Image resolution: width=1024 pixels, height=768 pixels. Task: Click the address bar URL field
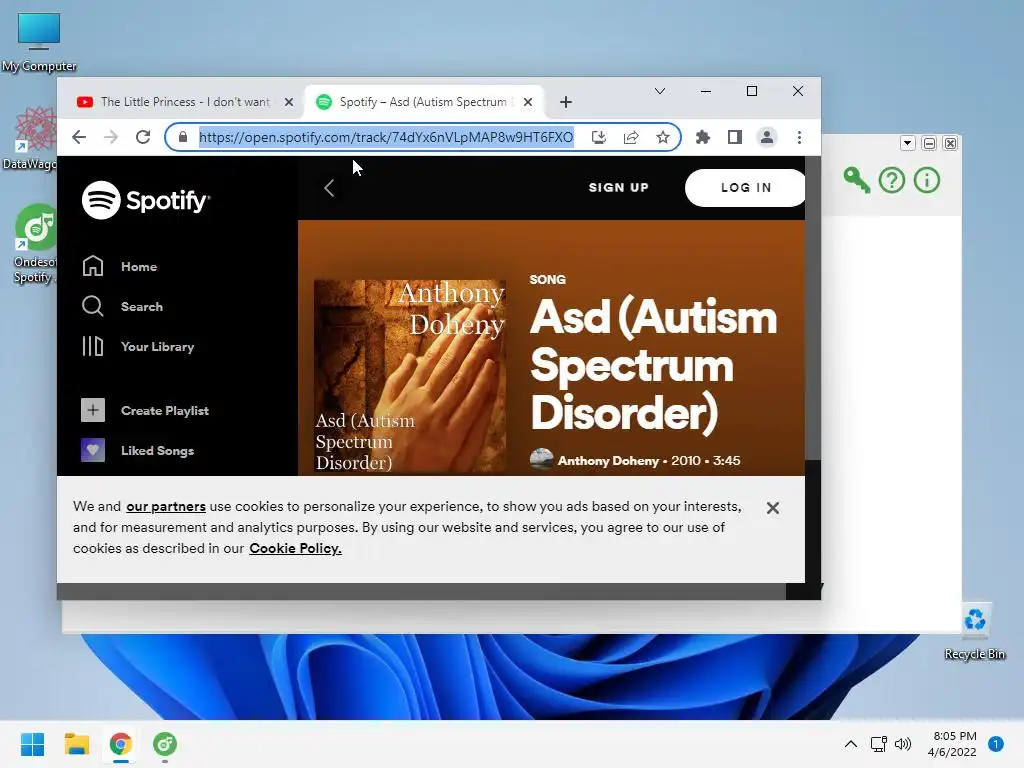tap(386, 137)
